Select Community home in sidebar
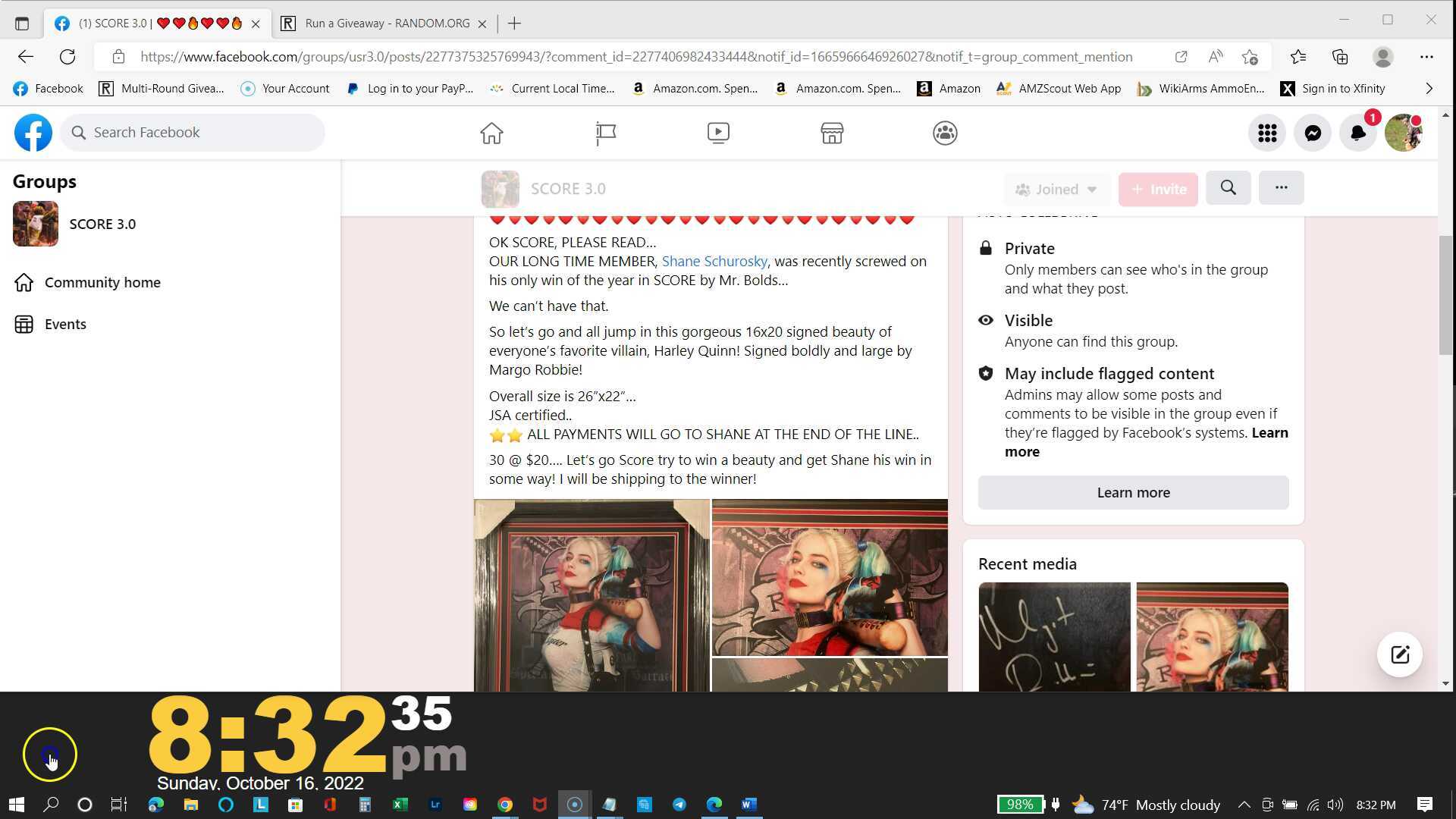The height and width of the screenshot is (819, 1456). [x=102, y=282]
